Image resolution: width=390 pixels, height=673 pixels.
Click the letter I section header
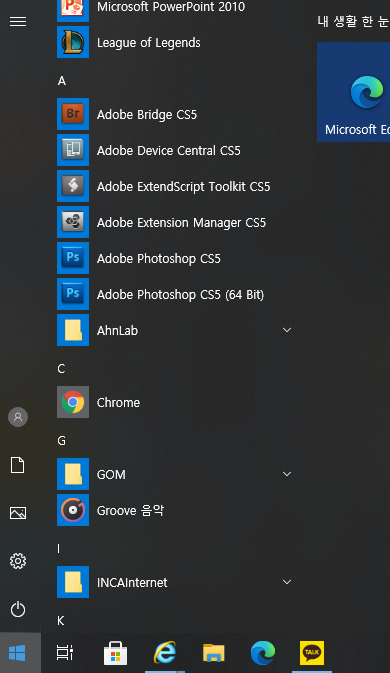coord(59,549)
